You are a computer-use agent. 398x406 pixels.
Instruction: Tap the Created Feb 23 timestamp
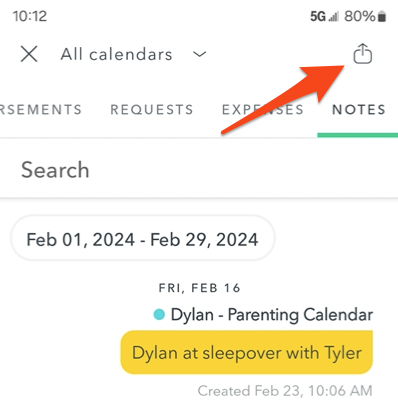(285, 391)
